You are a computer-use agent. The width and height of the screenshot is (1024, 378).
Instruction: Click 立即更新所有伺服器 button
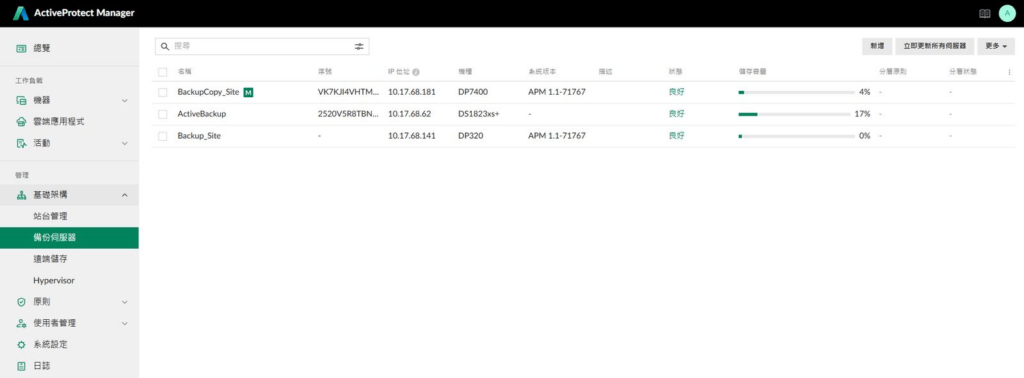coord(935,46)
